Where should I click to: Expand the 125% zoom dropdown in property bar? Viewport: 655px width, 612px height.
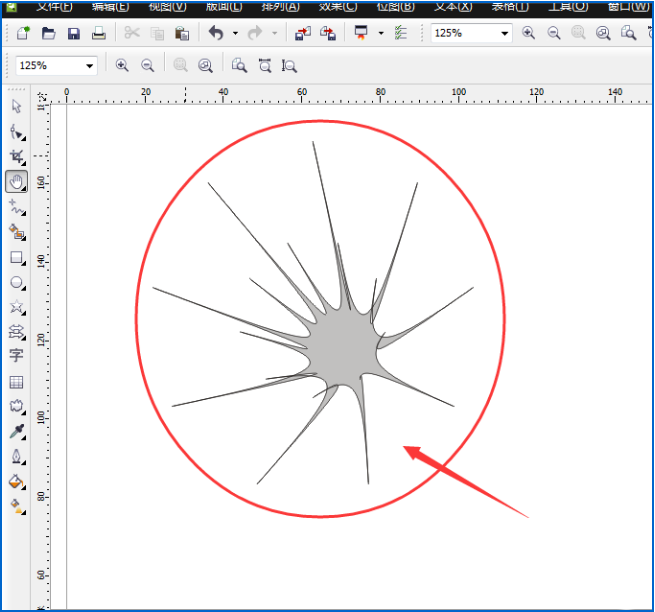90,66
